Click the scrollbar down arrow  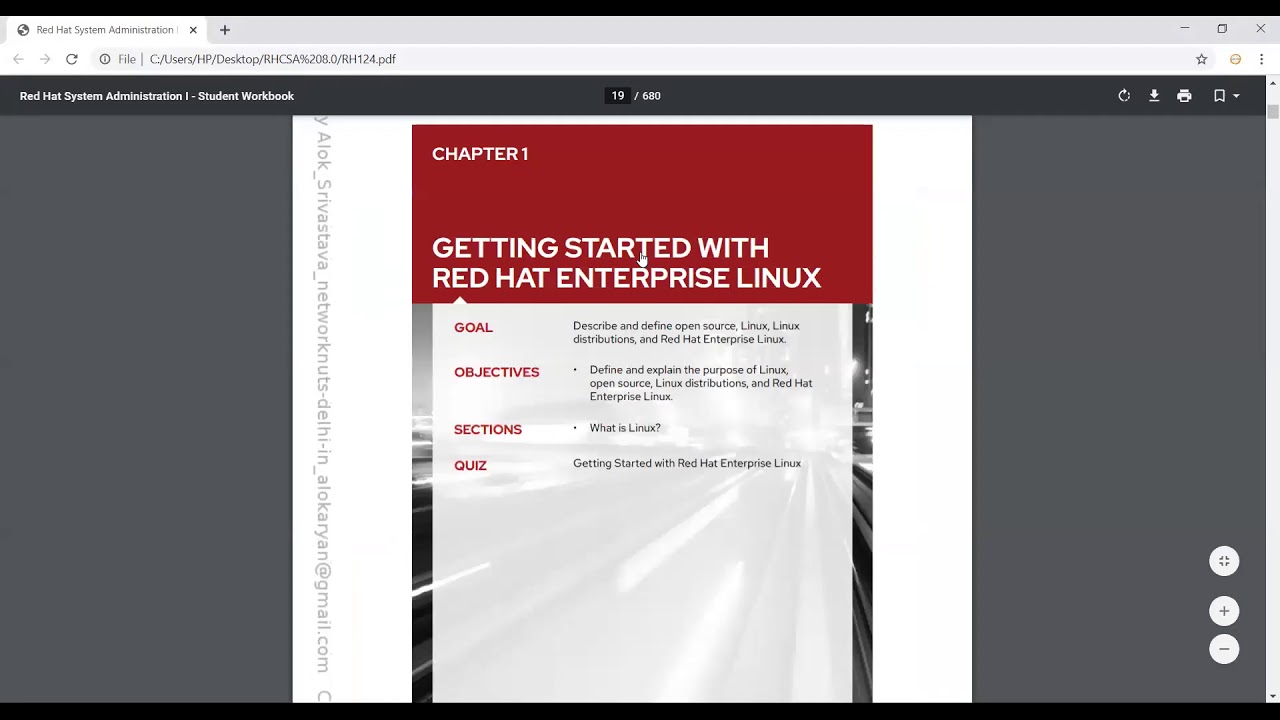(1273, 696)
